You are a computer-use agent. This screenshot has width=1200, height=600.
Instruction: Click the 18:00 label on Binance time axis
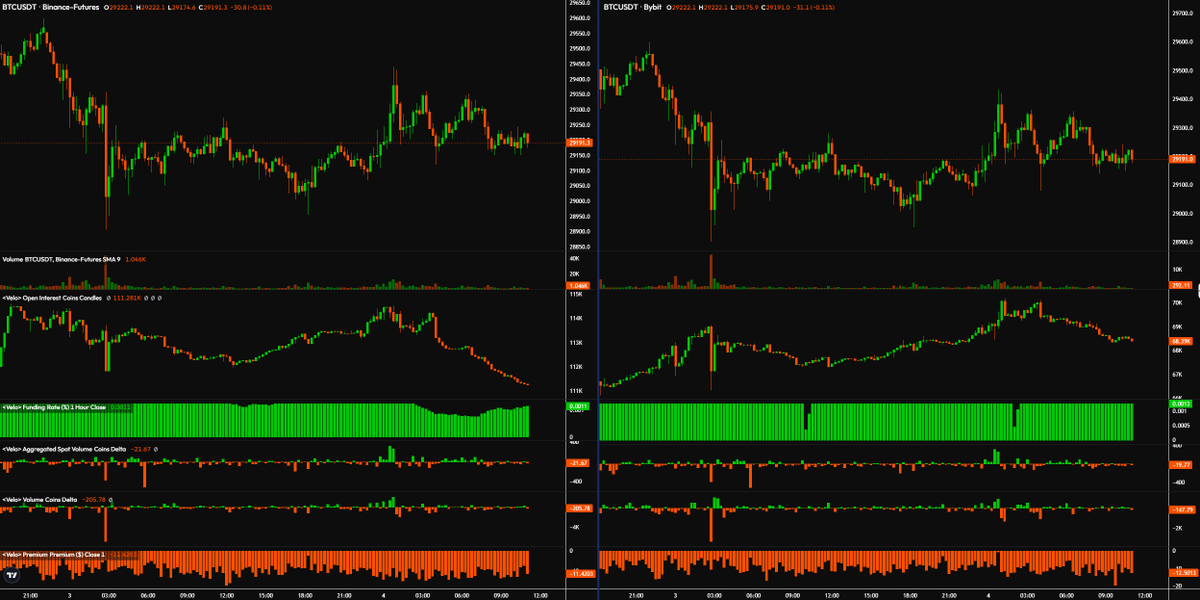coord(307,594)
